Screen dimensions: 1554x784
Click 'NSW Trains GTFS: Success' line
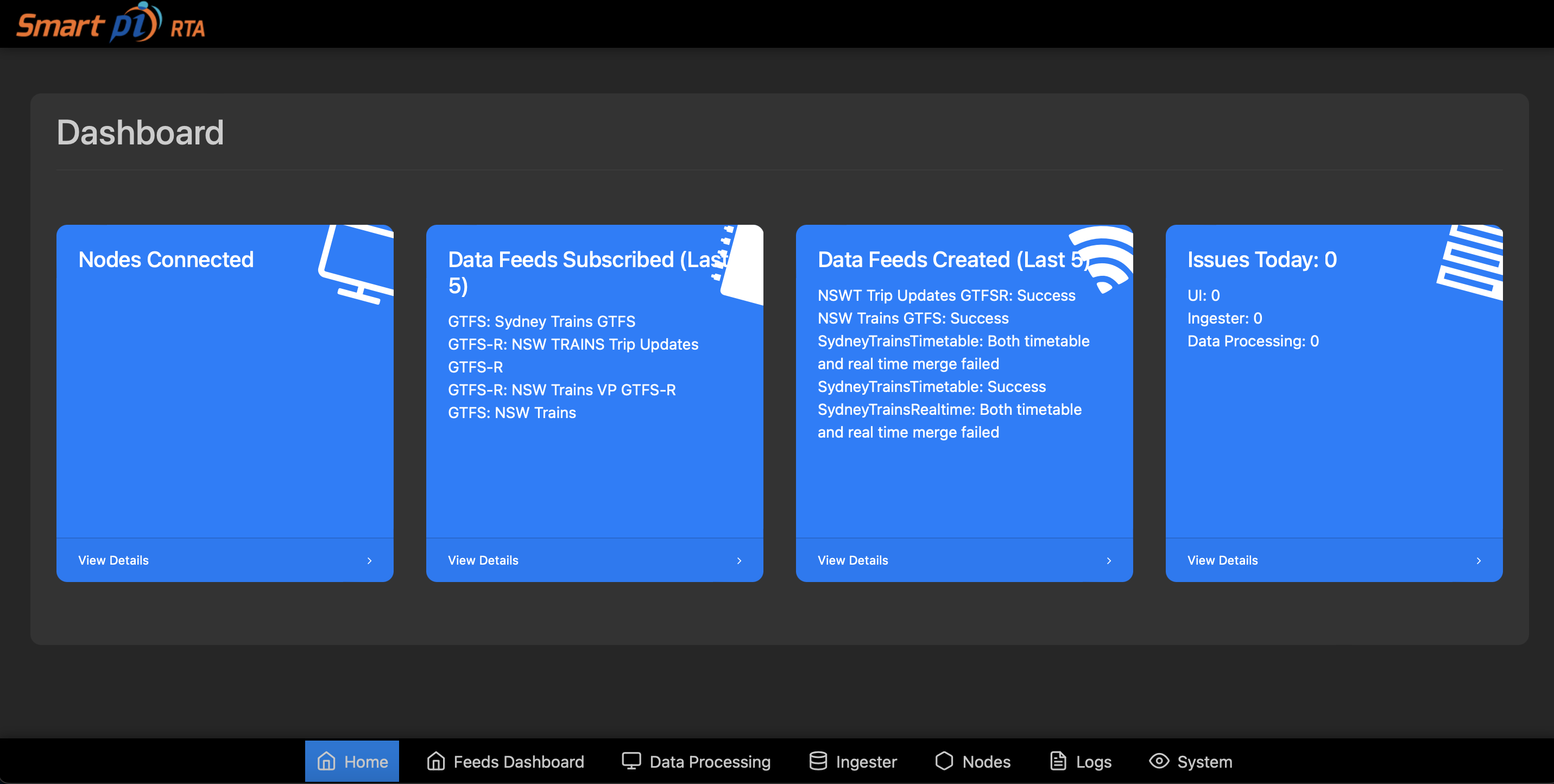(913, 318)
